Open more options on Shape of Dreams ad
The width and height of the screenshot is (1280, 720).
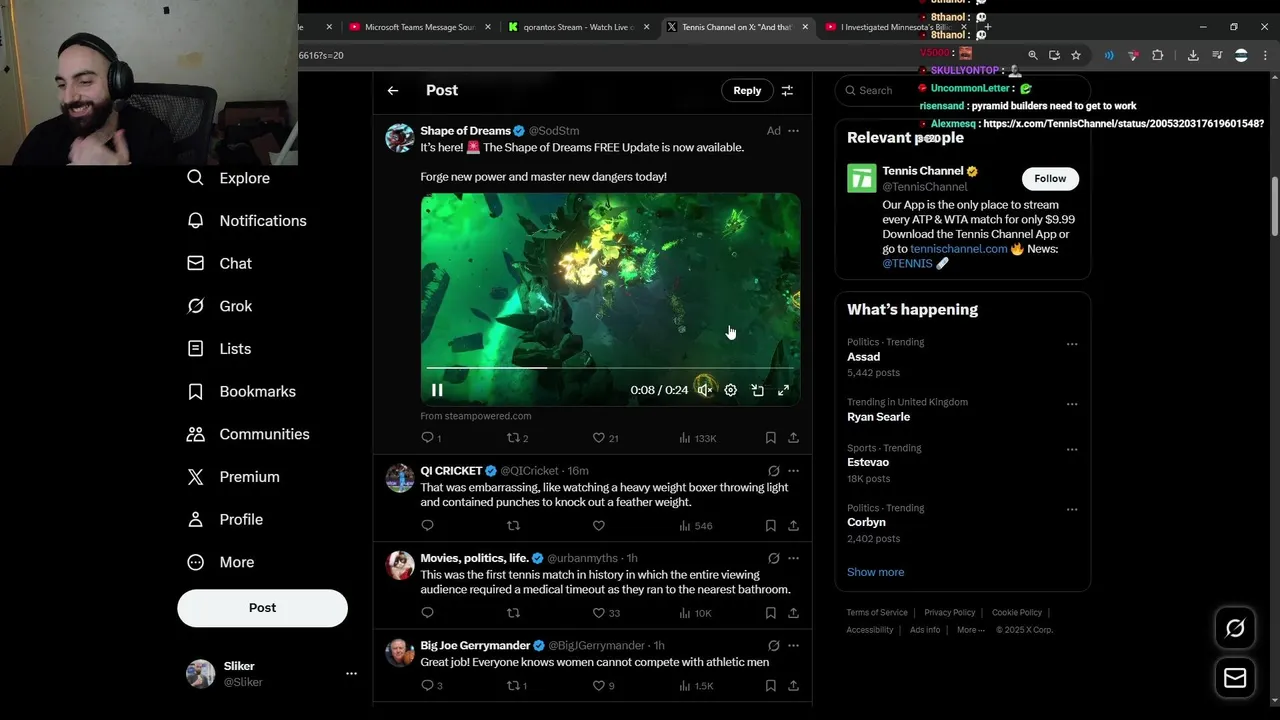pos(793,131)
